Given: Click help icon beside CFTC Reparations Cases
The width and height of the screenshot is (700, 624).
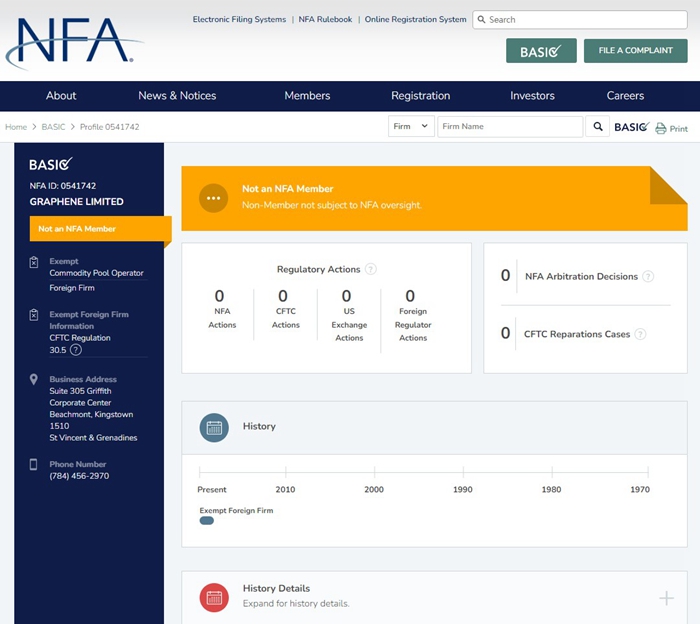Looking at the screenshot, I should click(640, 334).
